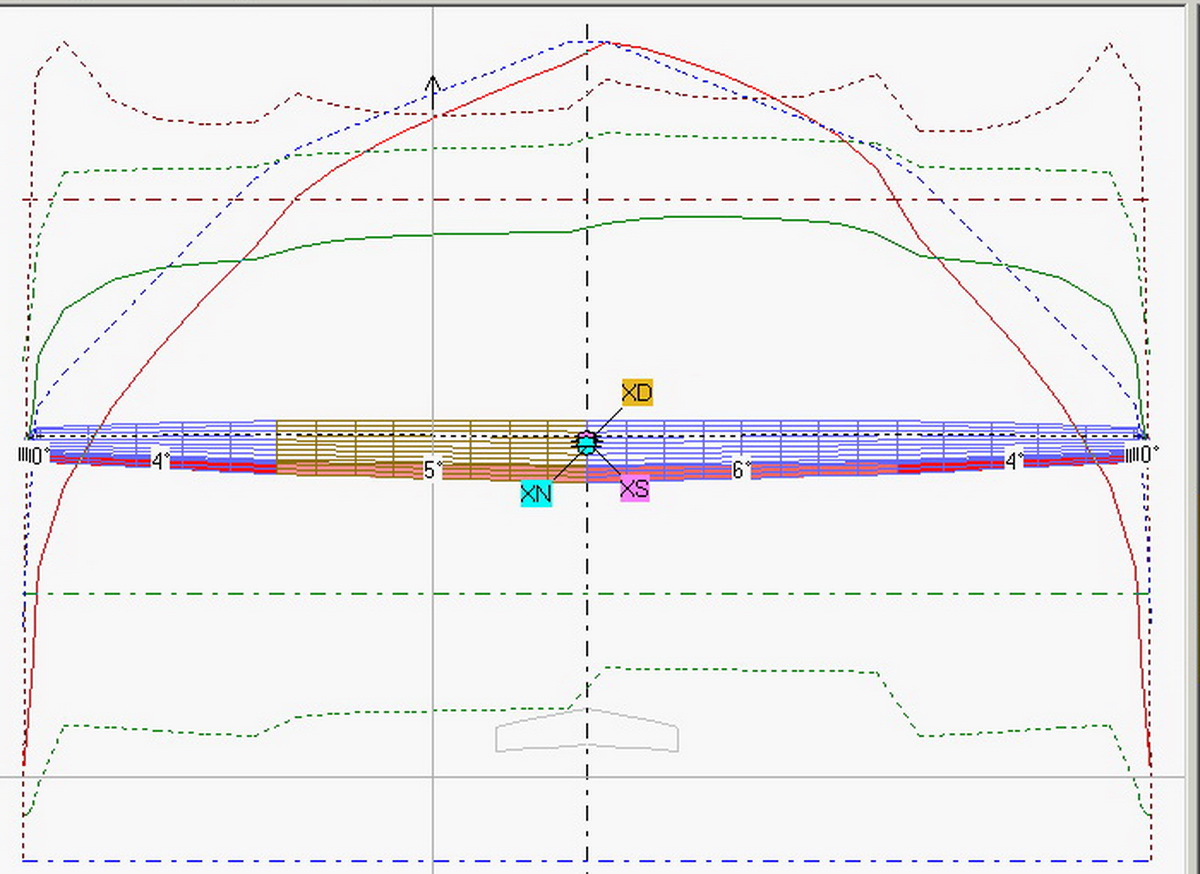Click the orange XD marker label
This screenshot has height=874, width=1200.
pos(637,392)
